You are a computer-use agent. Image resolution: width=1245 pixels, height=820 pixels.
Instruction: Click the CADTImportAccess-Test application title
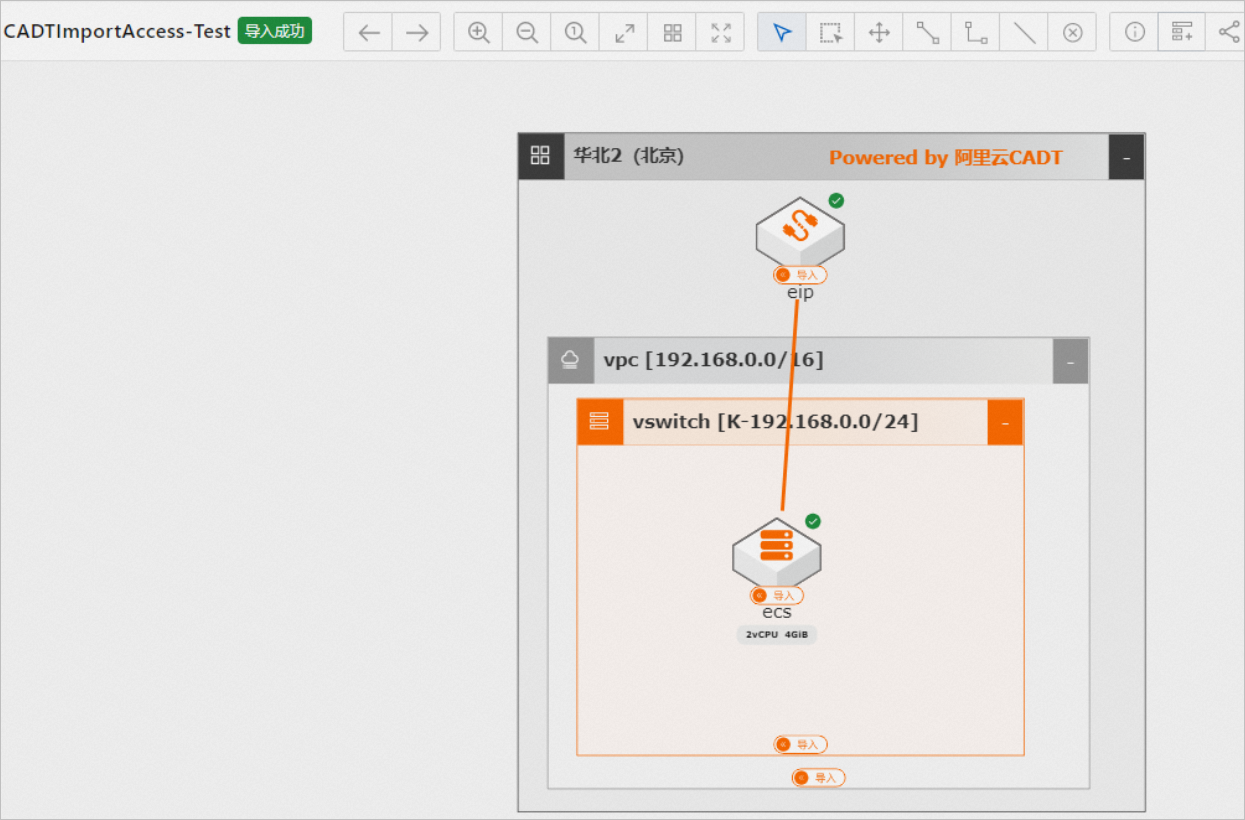(x=117, y=31)
